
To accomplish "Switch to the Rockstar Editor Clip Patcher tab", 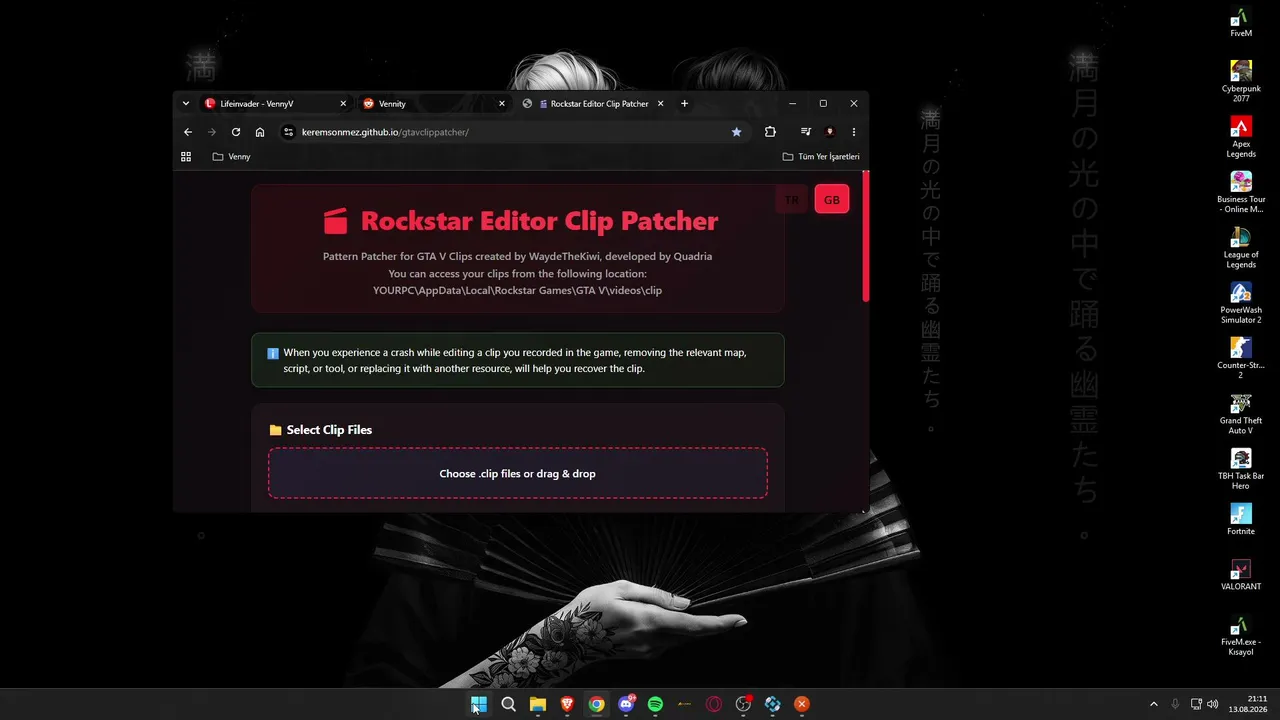I will (593, 104).
